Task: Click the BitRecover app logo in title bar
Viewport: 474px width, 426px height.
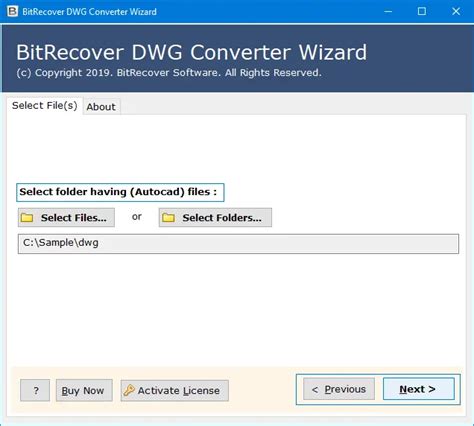Action: [x=12, y=11]
